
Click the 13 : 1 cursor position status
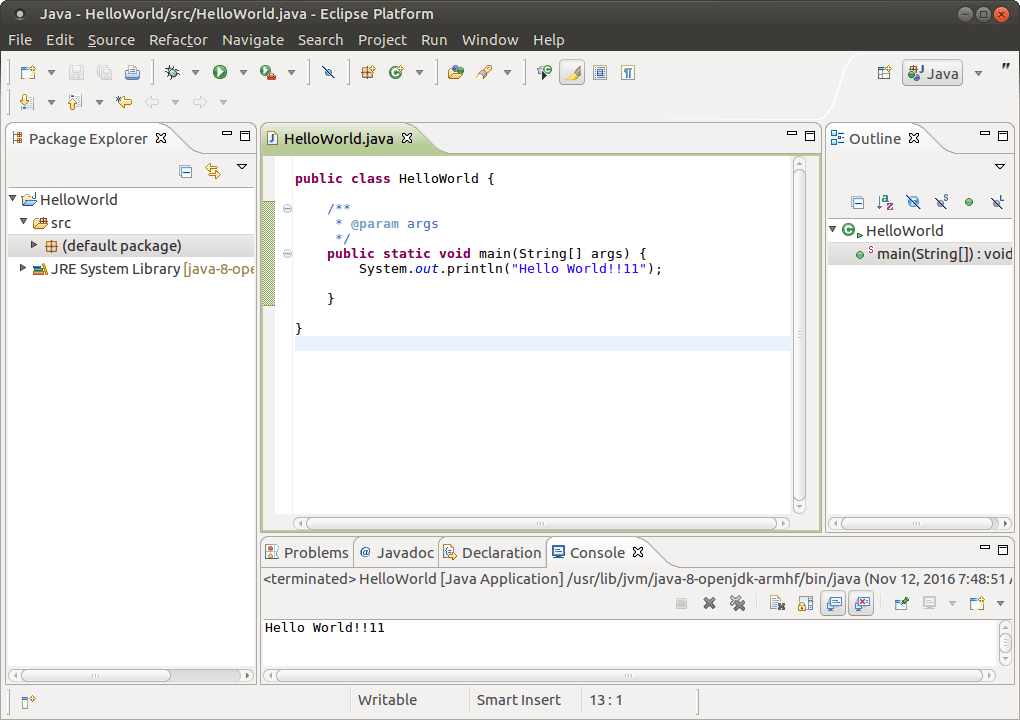point(606,700)
